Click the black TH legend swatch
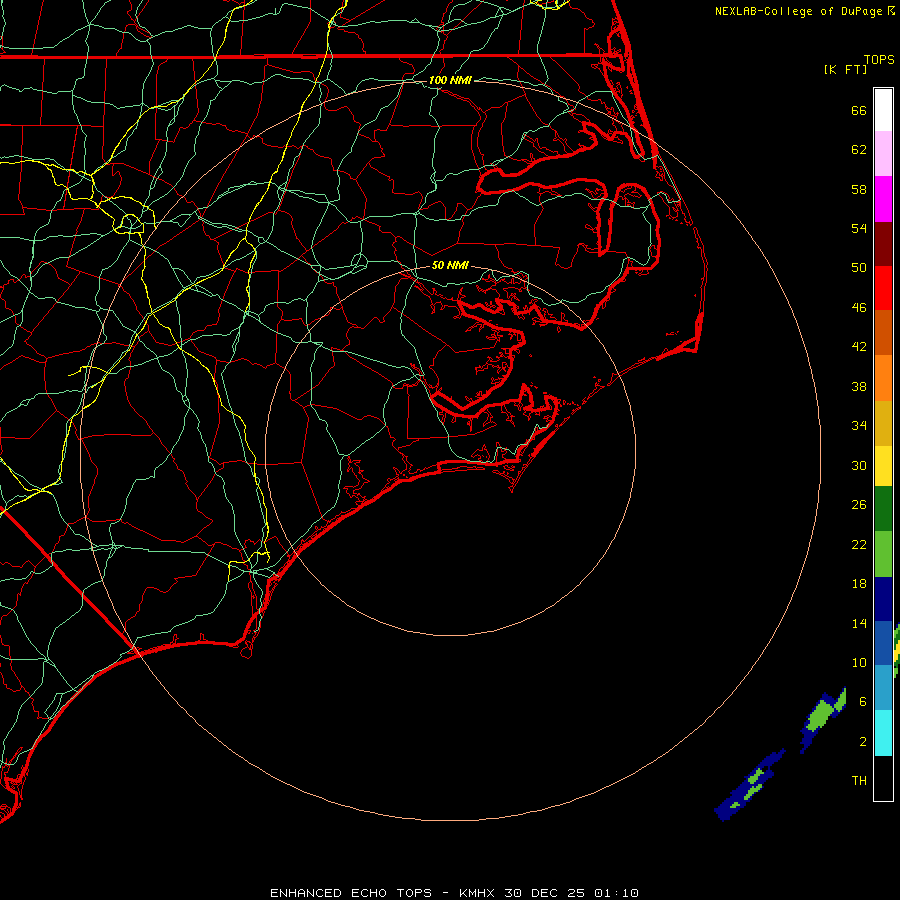The height and width of the screenshot is (900, 900). tap(883, 778)
